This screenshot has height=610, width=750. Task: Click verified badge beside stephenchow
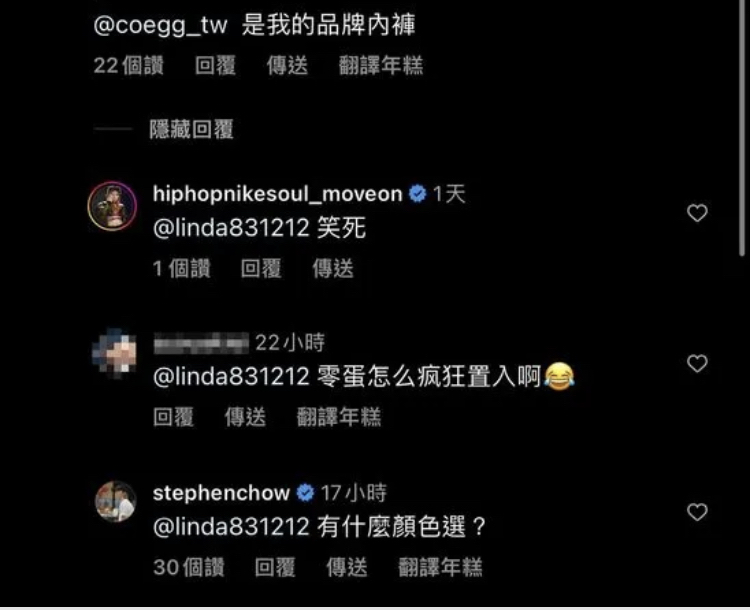click(305, 493)
